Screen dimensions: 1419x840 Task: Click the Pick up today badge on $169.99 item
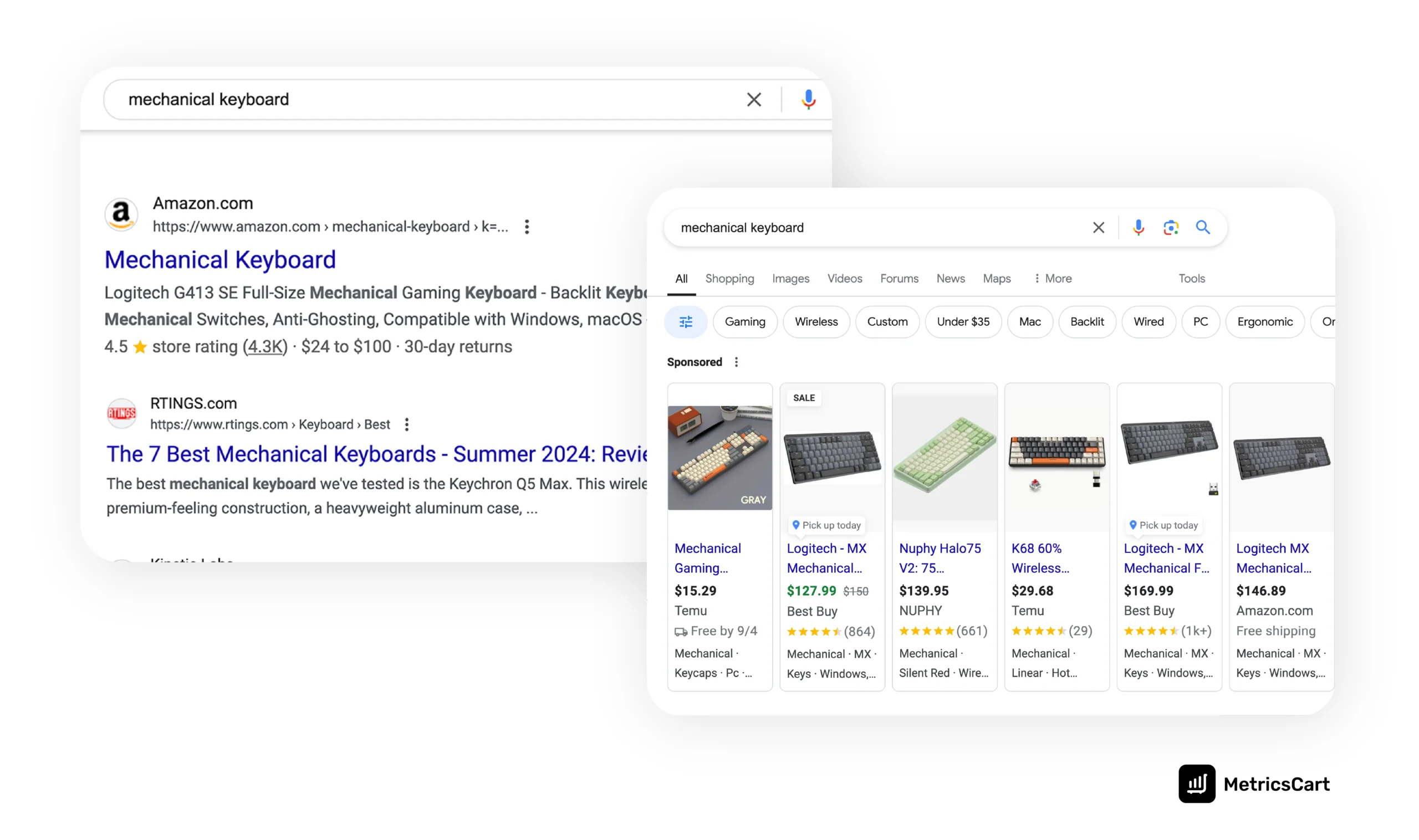click(1163, 525)
